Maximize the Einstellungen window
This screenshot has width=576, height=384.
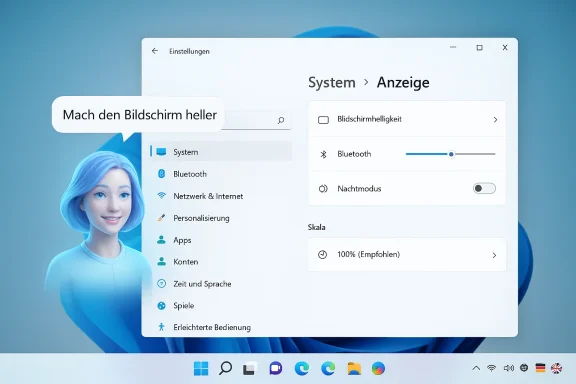[479, 47]
